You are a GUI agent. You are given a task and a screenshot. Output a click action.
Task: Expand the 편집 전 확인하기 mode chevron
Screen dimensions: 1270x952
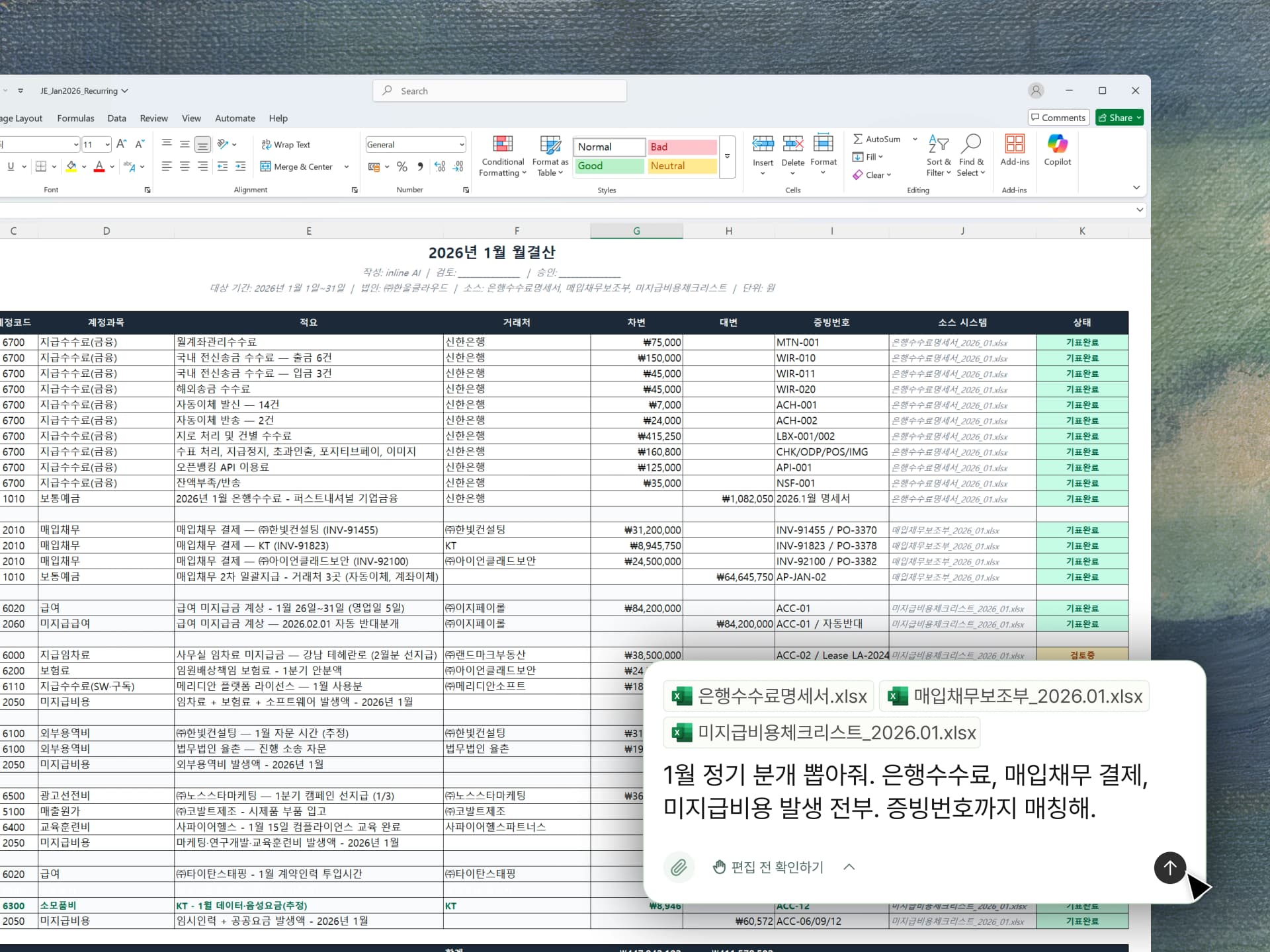point(849,867)
